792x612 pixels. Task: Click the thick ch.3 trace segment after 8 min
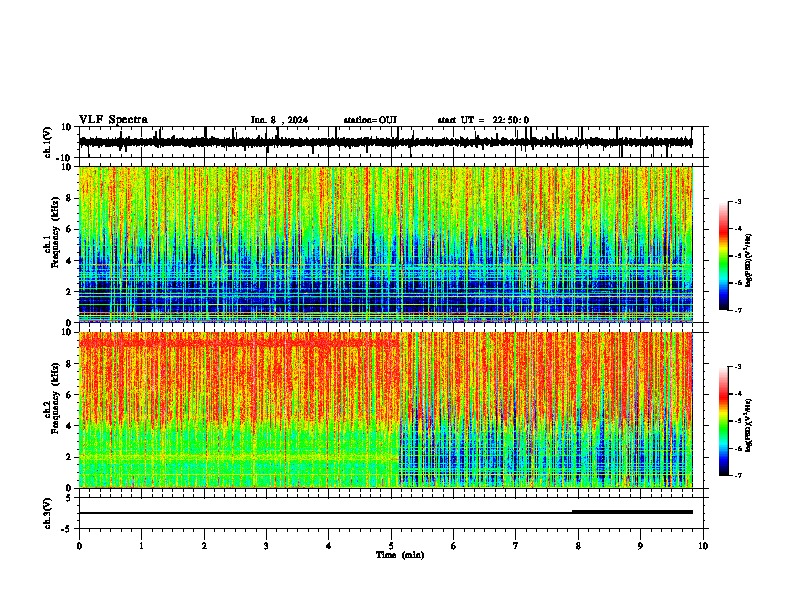click(632, 512)
